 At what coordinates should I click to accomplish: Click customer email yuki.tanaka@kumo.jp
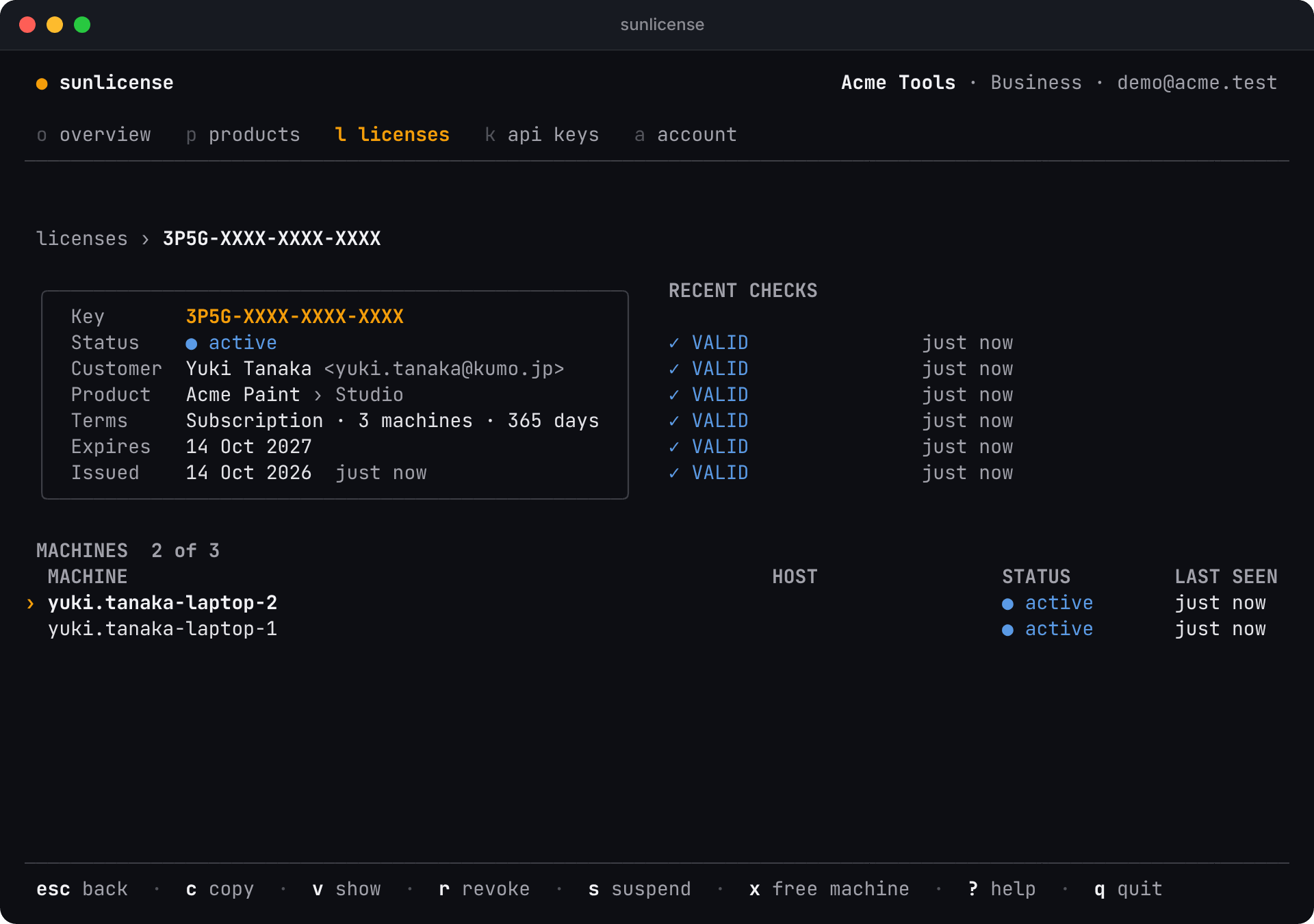pyautogui.click(x=444, y=369)
